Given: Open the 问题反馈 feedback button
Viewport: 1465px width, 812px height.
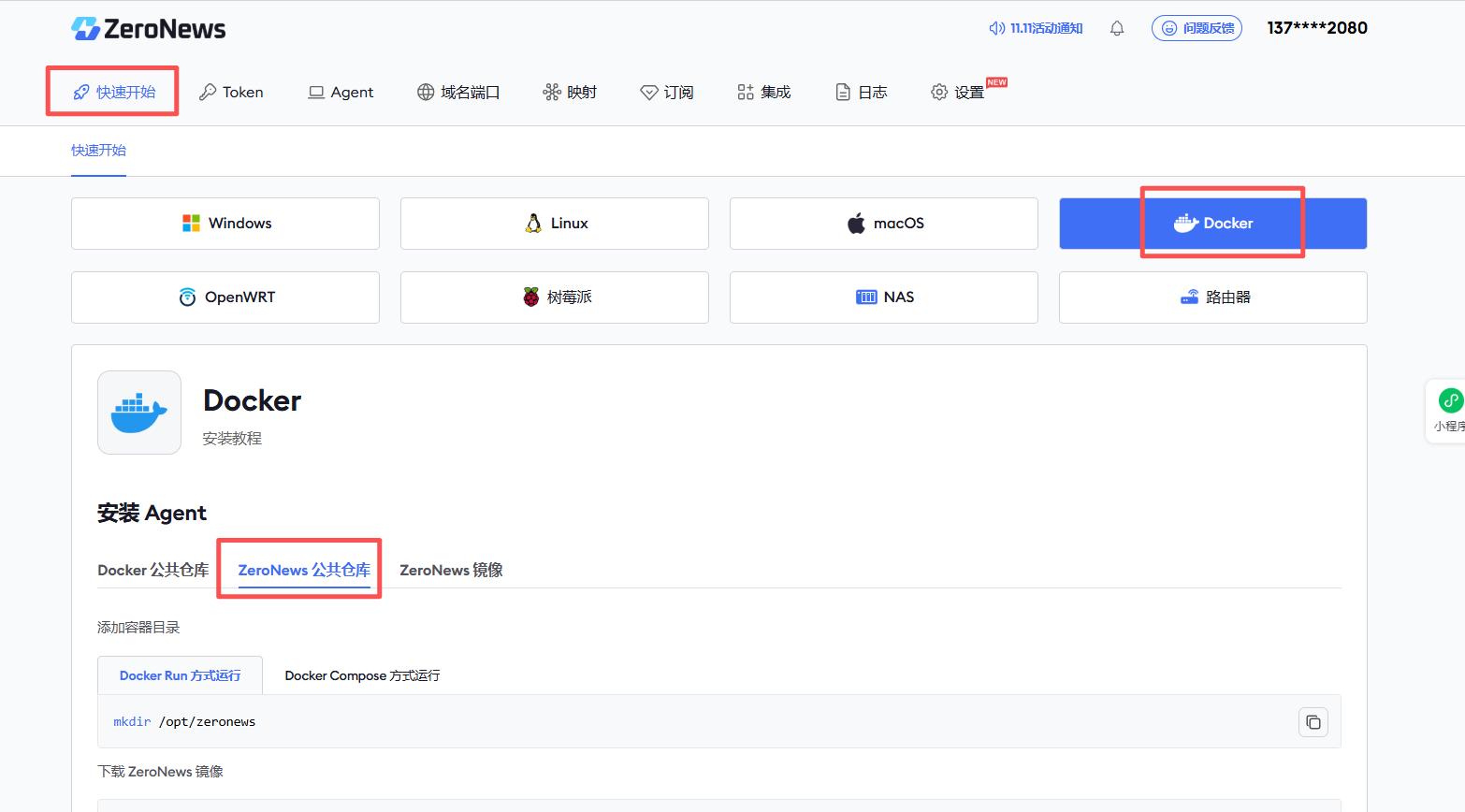Looking at the screenshot, I should click(x=1197, y=29).
